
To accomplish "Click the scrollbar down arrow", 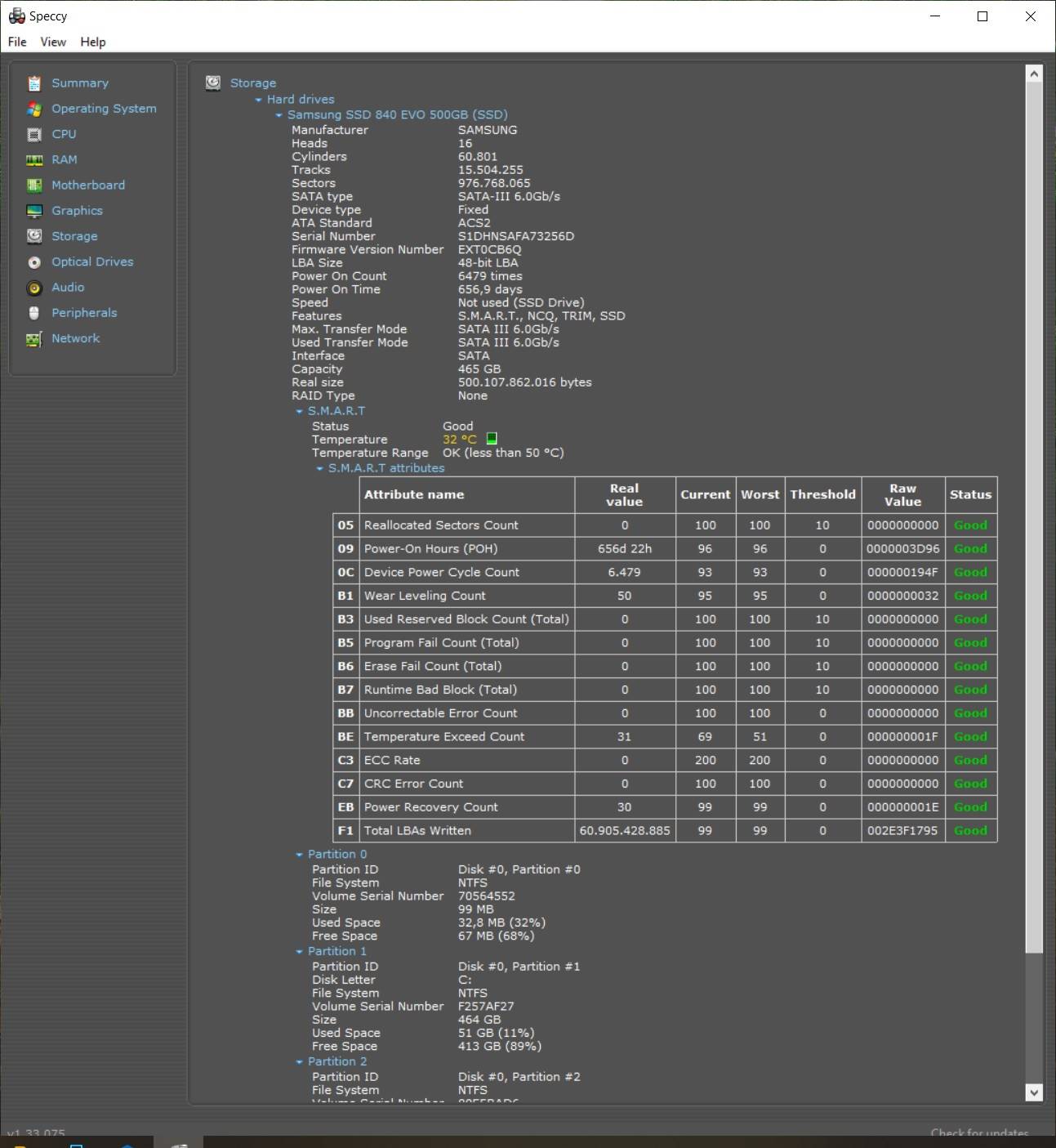I will pos(1034,1092).
